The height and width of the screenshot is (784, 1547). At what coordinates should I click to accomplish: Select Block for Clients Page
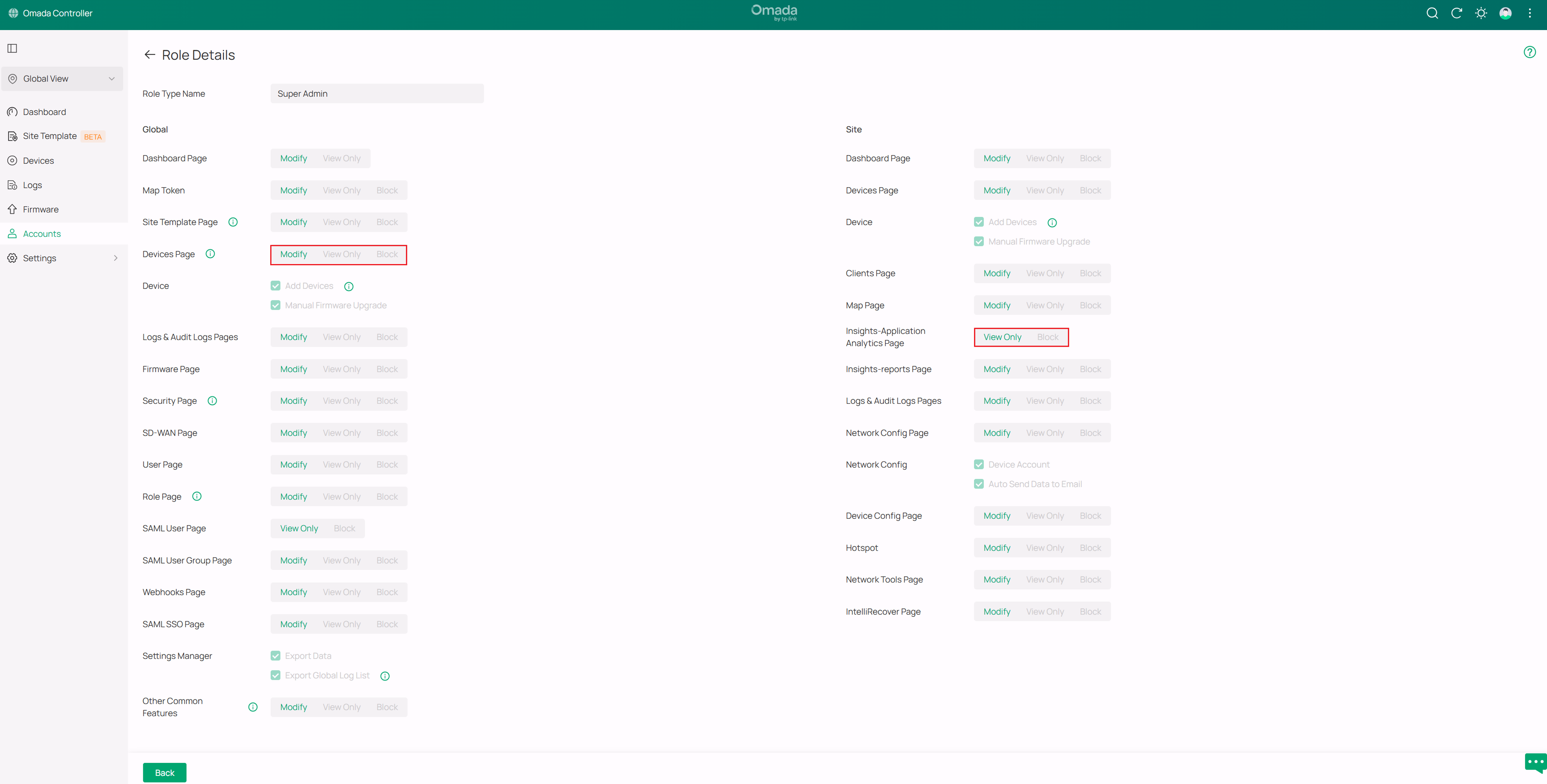pos(1091,273)
